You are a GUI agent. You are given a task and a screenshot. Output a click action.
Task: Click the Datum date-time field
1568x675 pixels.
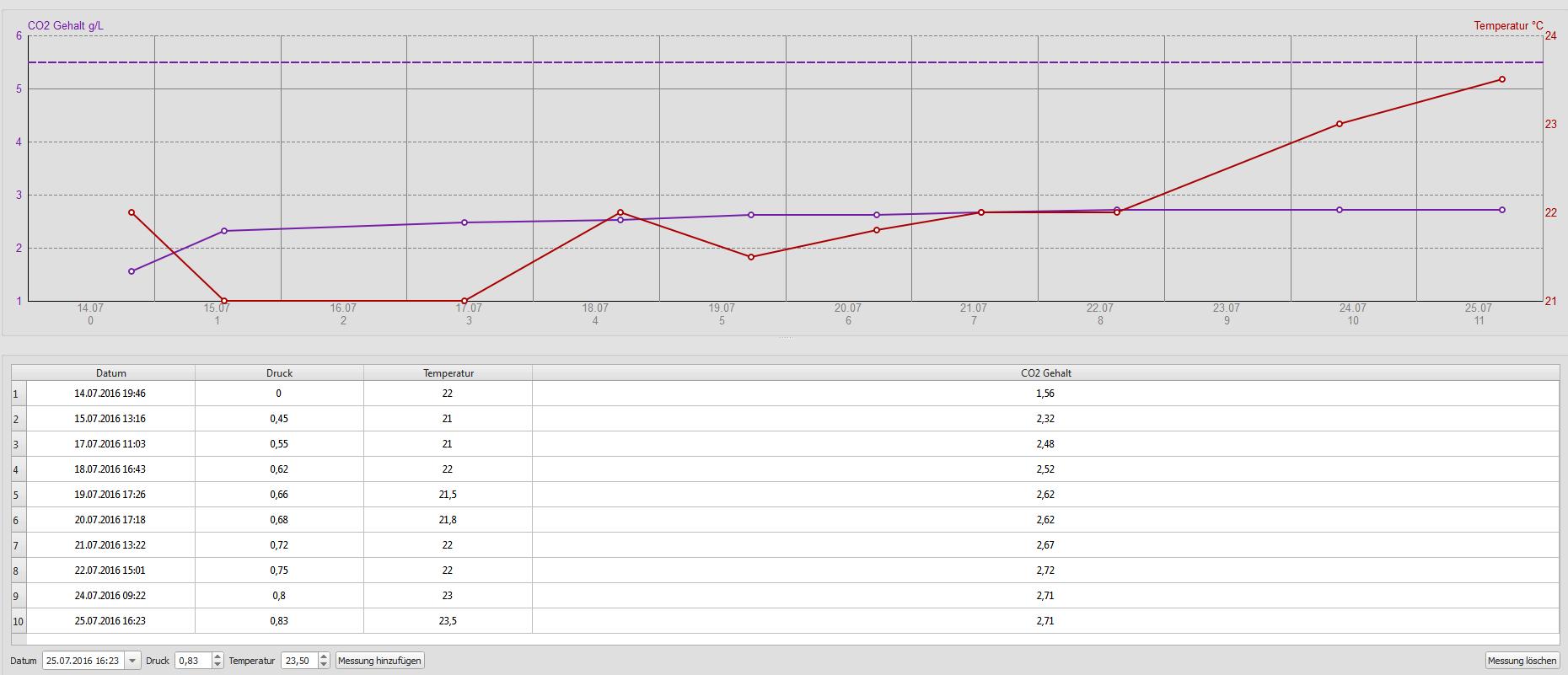pyautogui.click(x=83, y=661)
